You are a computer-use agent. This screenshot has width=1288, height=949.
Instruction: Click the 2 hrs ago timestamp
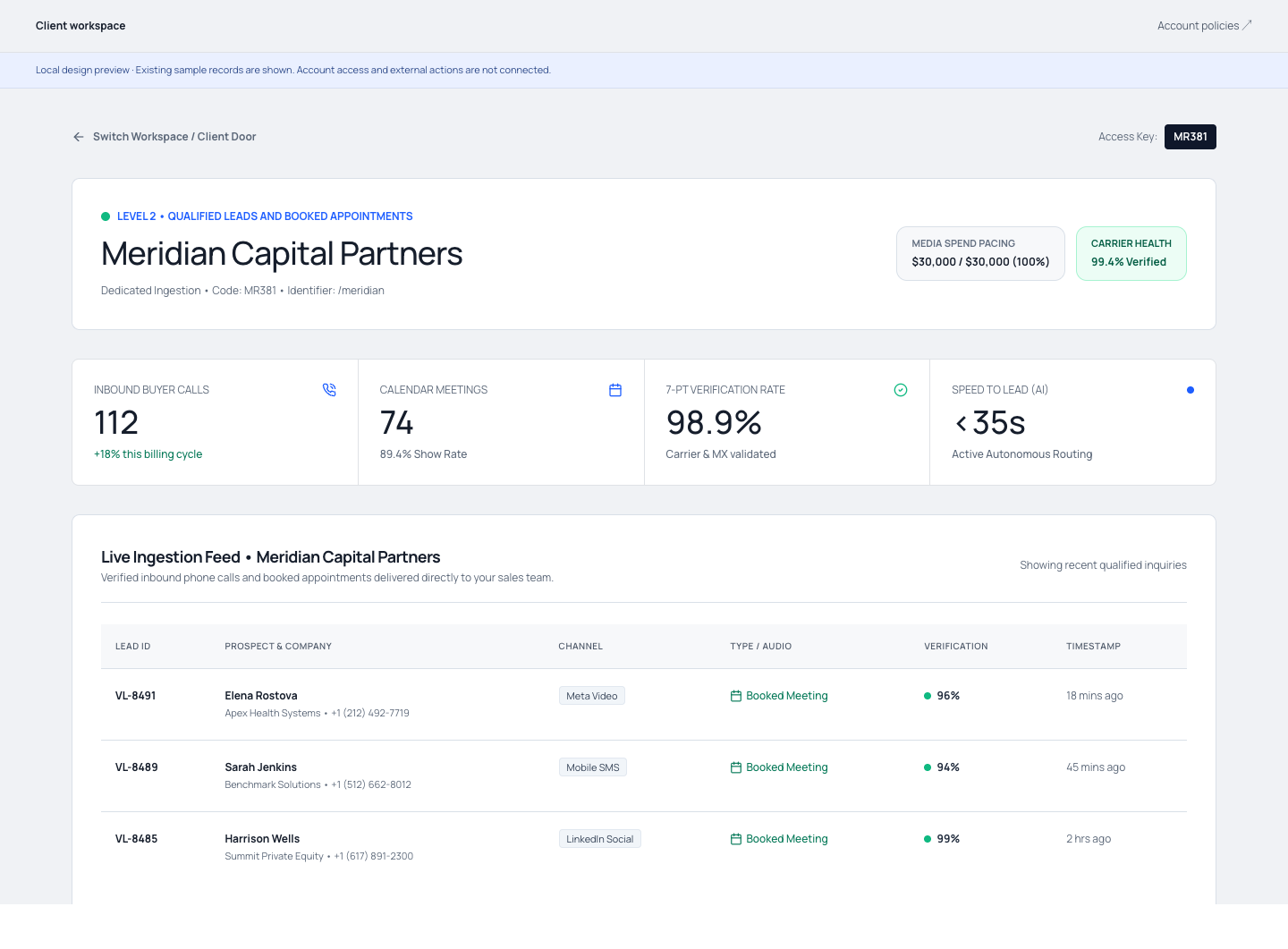coord(1089,839)
